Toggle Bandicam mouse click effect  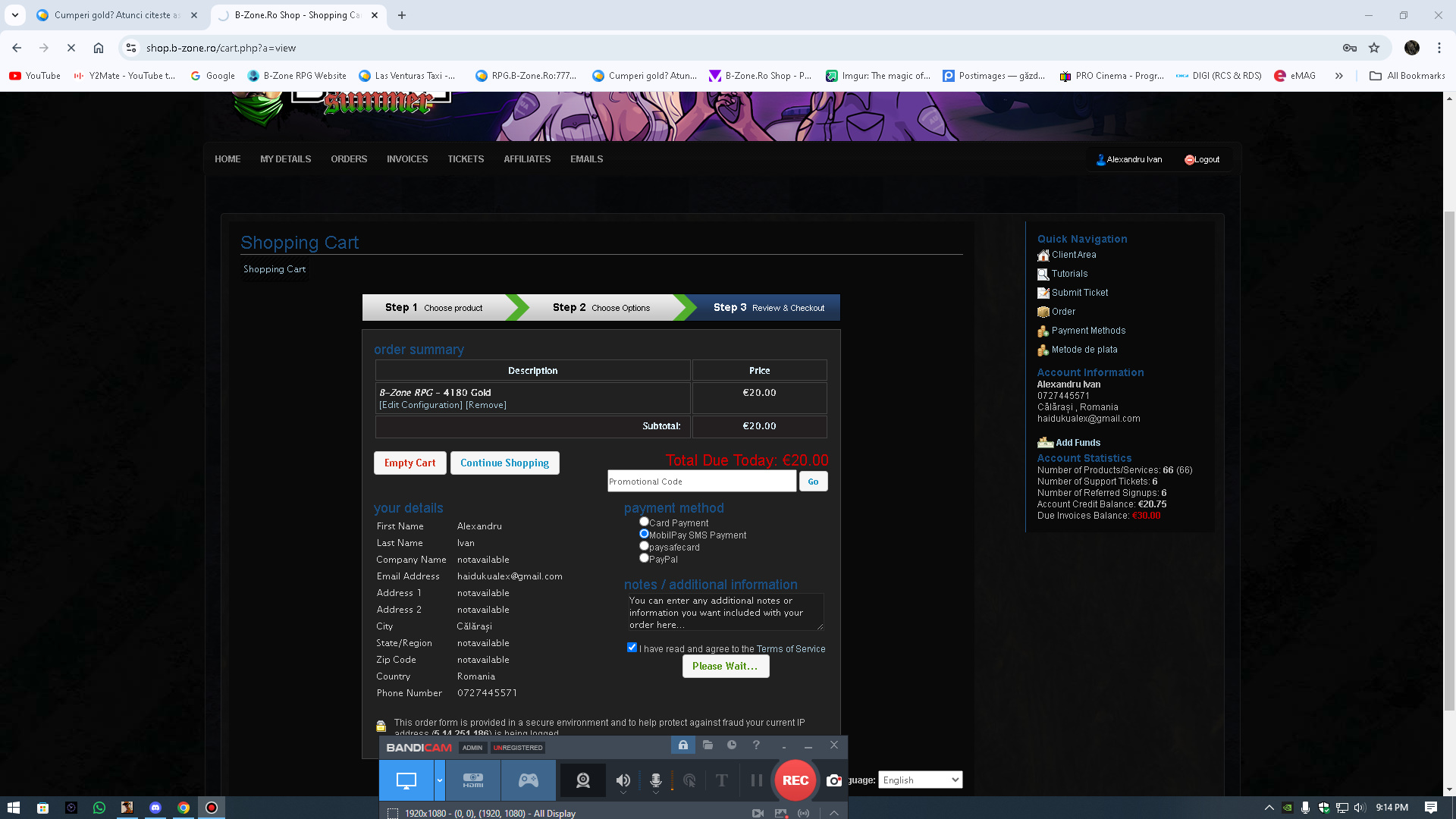click(x=689, y=780)
